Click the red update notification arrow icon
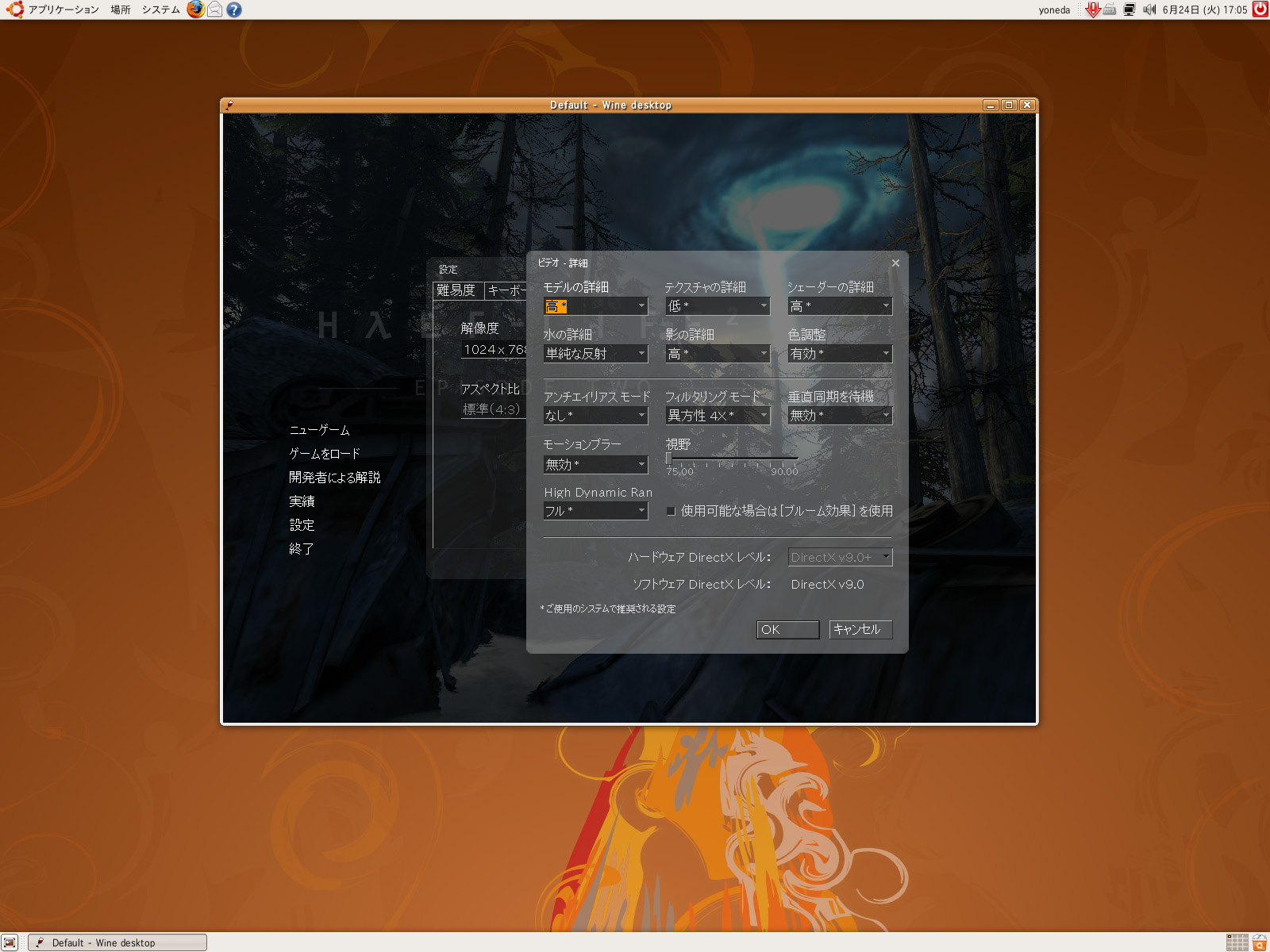 click(1092, 10)
